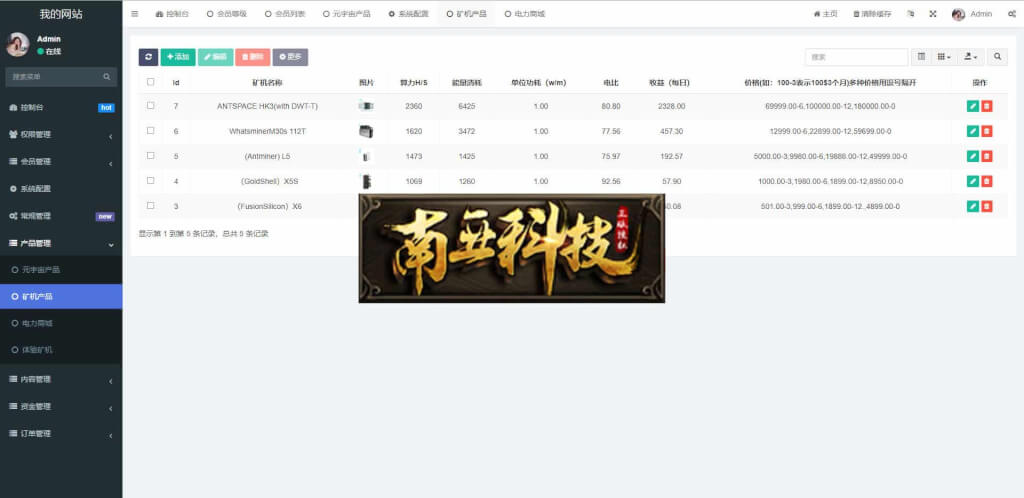Expand 内容管理 in the sidebar

[x=61, y=379]
